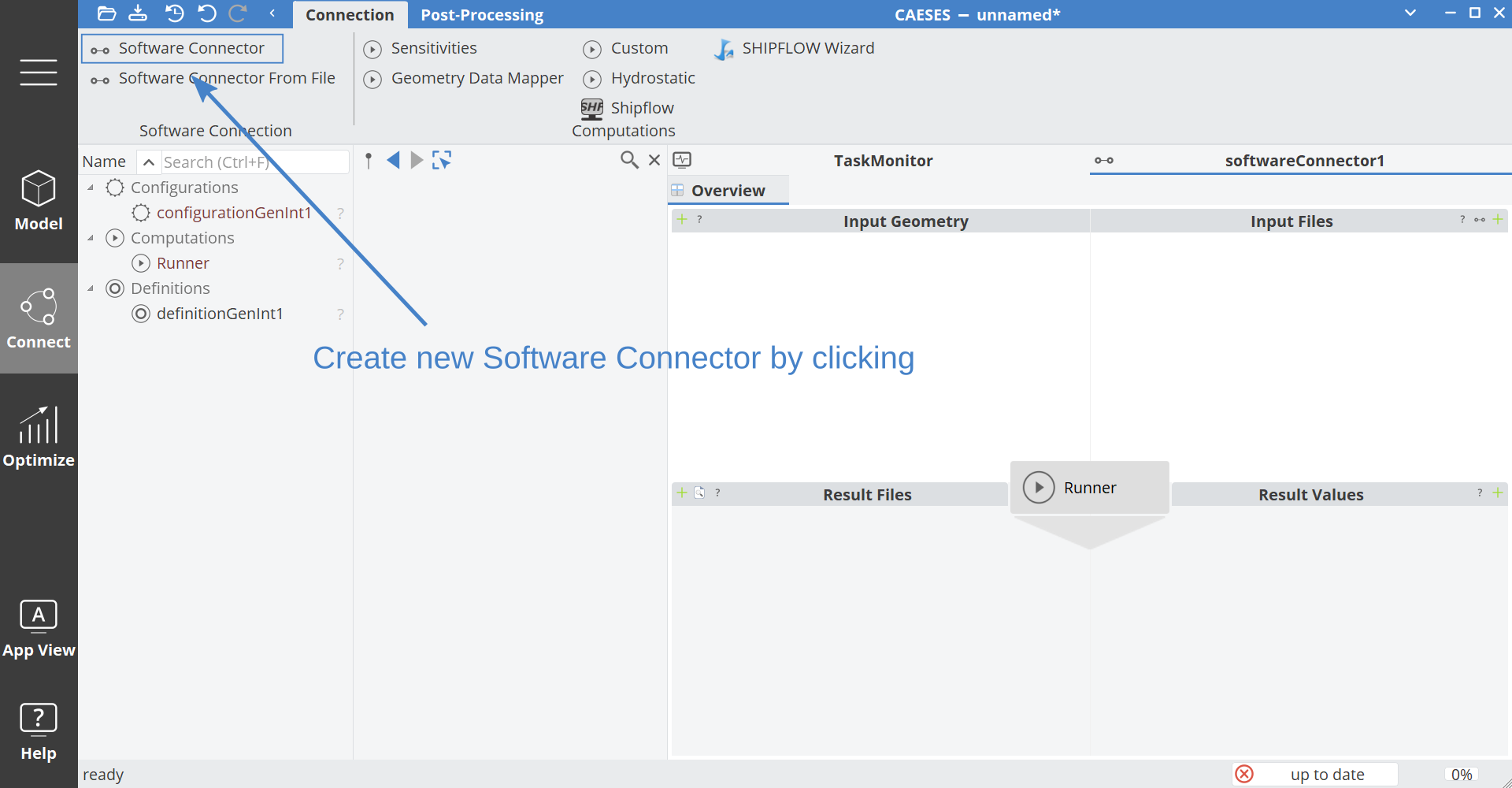Click the question mark beside tree Runner
This screenshot has height=788, width=1512.
tap(340, 264)
